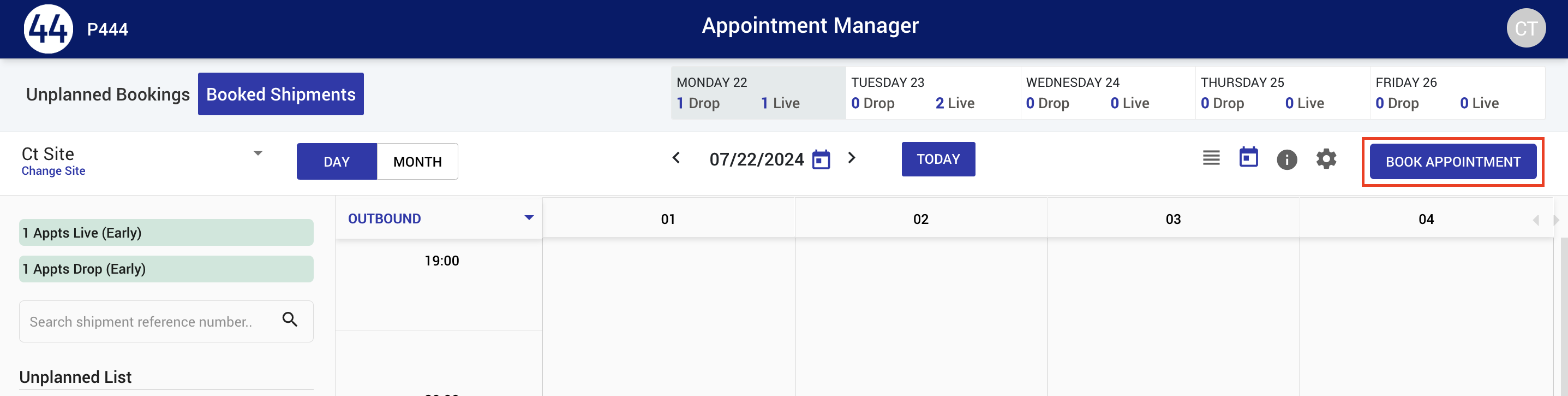Click the Change Site link

(x=53, y=171)
